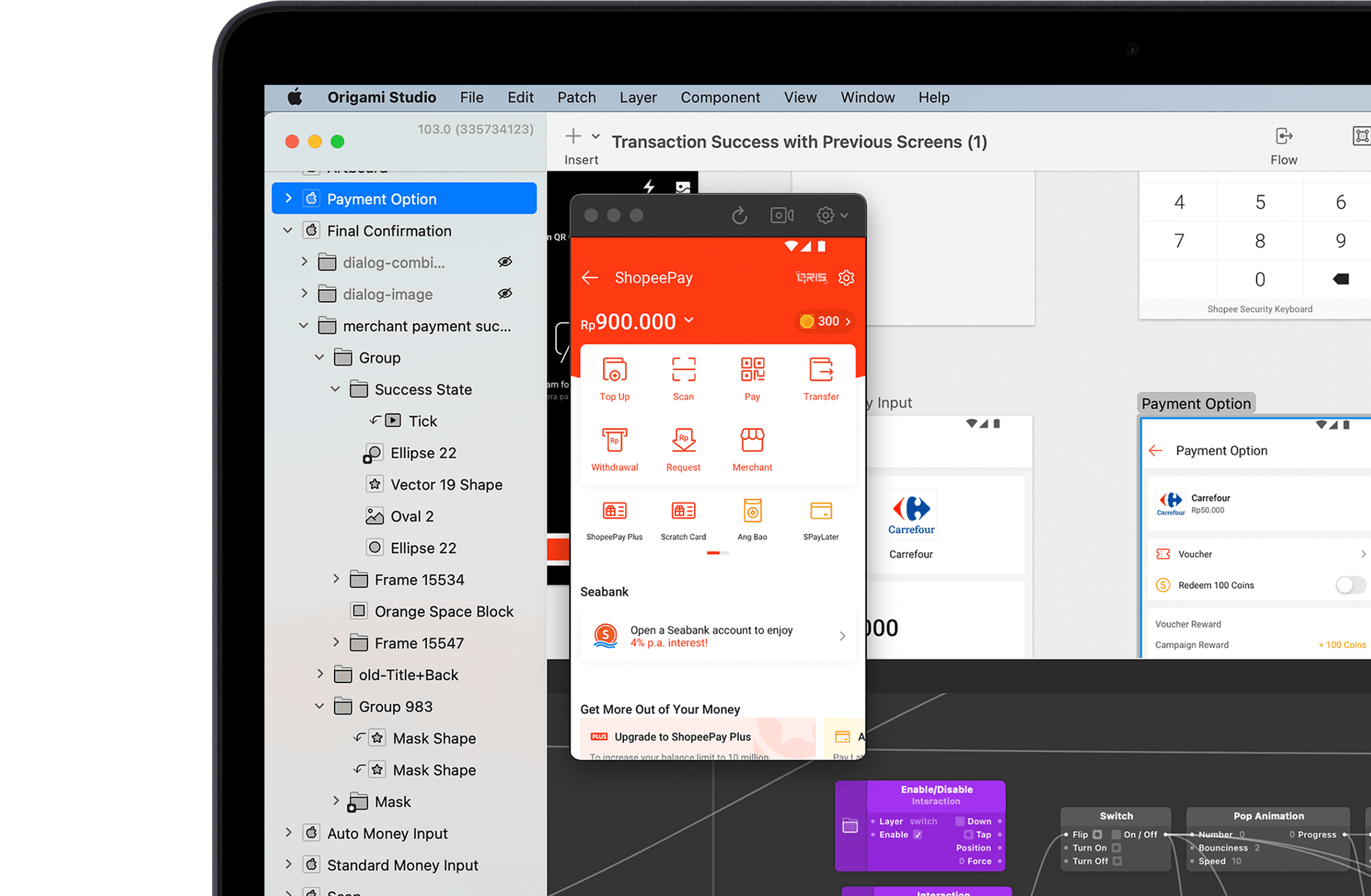Expand the Payment Option layer
This screenshot has height=896, width=1371.
click(289, 199)
